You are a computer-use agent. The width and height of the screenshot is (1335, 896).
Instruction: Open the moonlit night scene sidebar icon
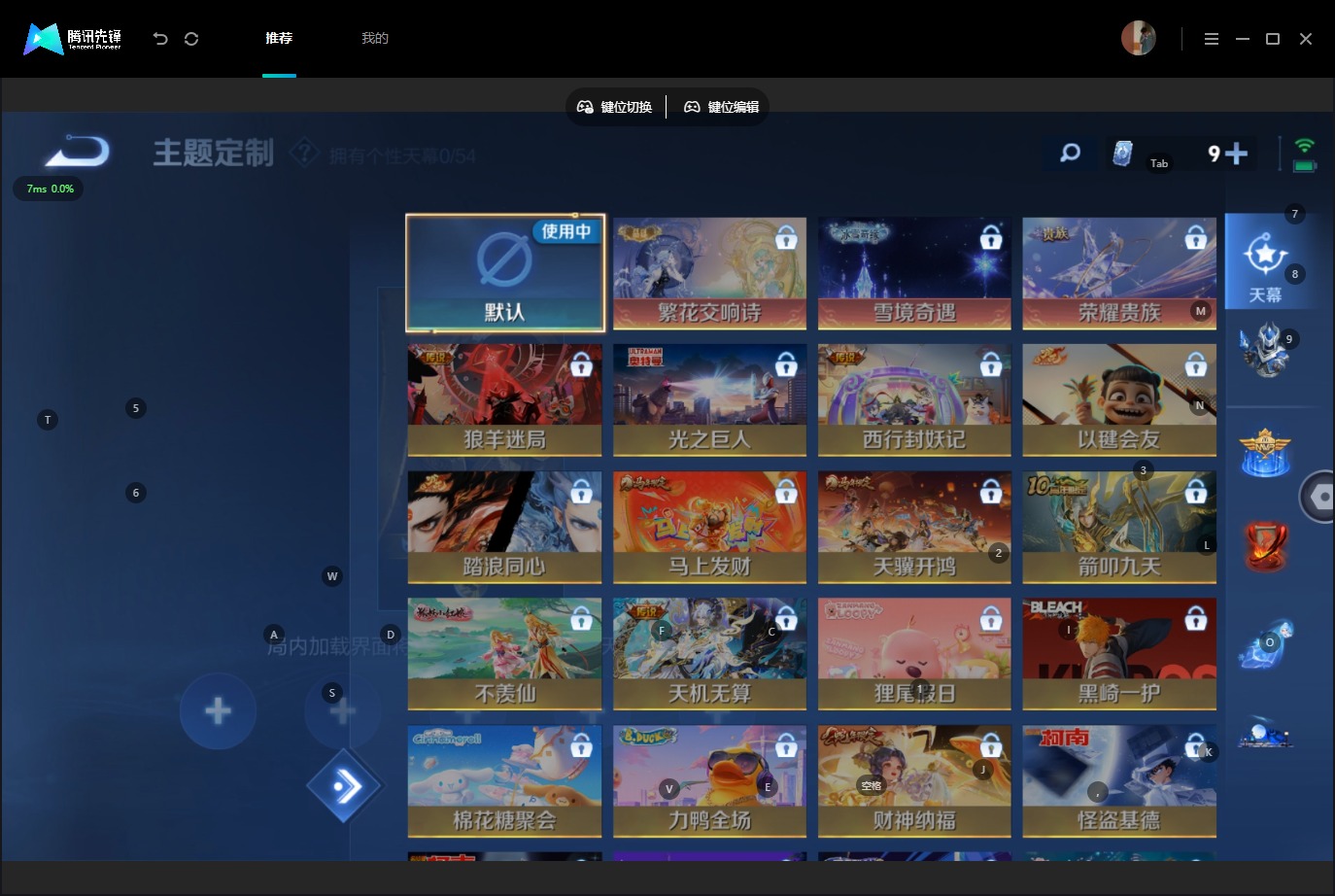[x=1265, y=734]
